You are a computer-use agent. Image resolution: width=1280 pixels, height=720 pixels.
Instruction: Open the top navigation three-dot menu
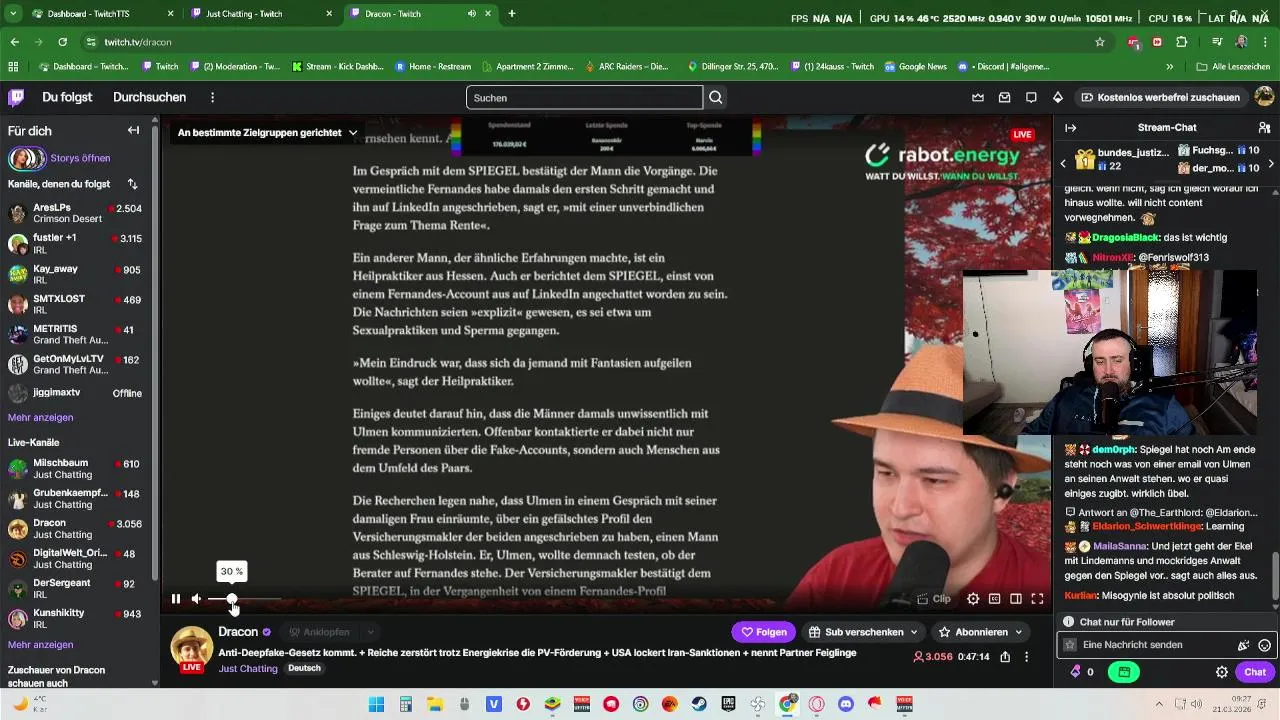click(x=212, y=97)
